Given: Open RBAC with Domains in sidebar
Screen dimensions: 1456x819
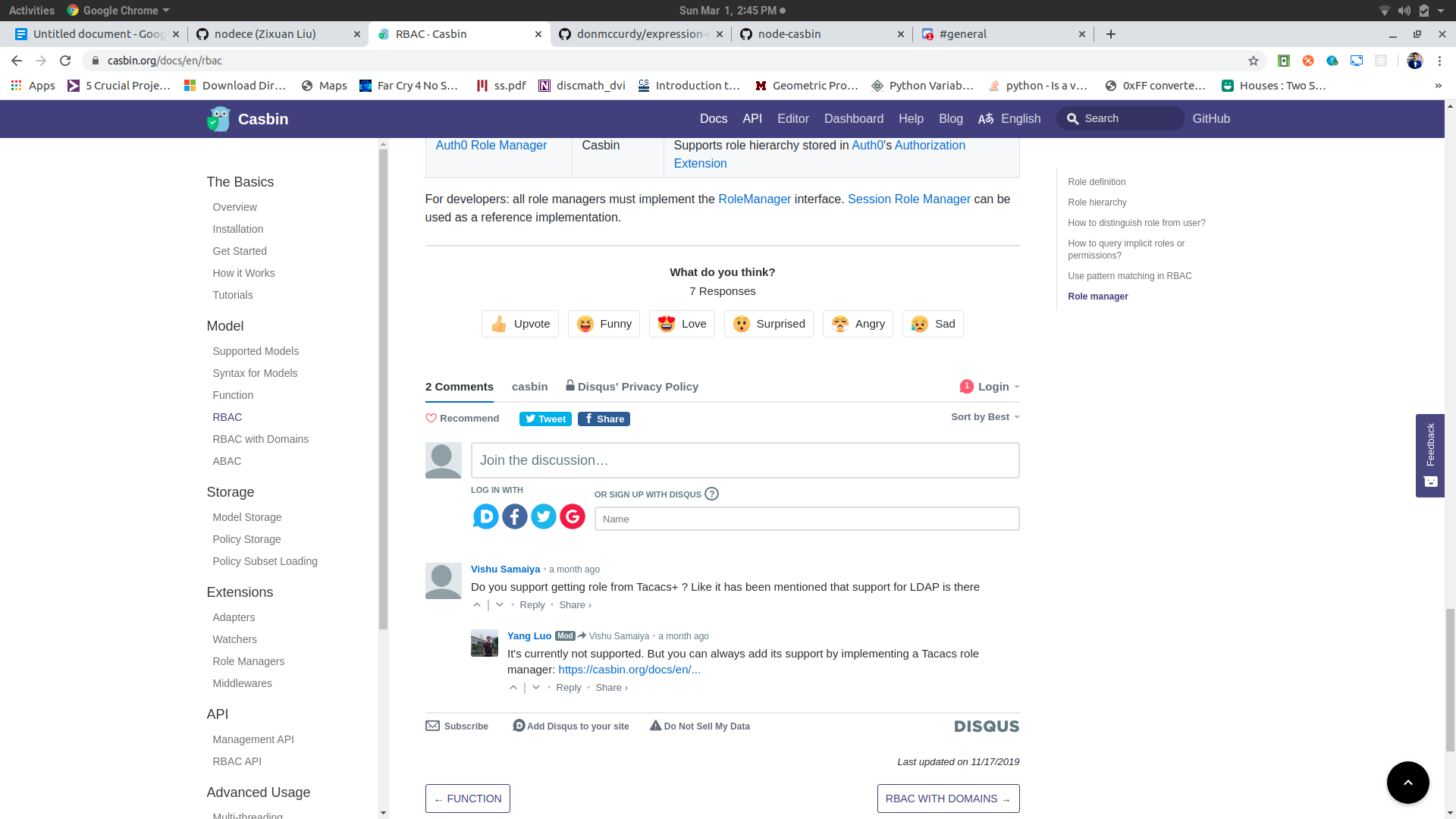Looking at the screenshot, I should (x=260, y=439).
